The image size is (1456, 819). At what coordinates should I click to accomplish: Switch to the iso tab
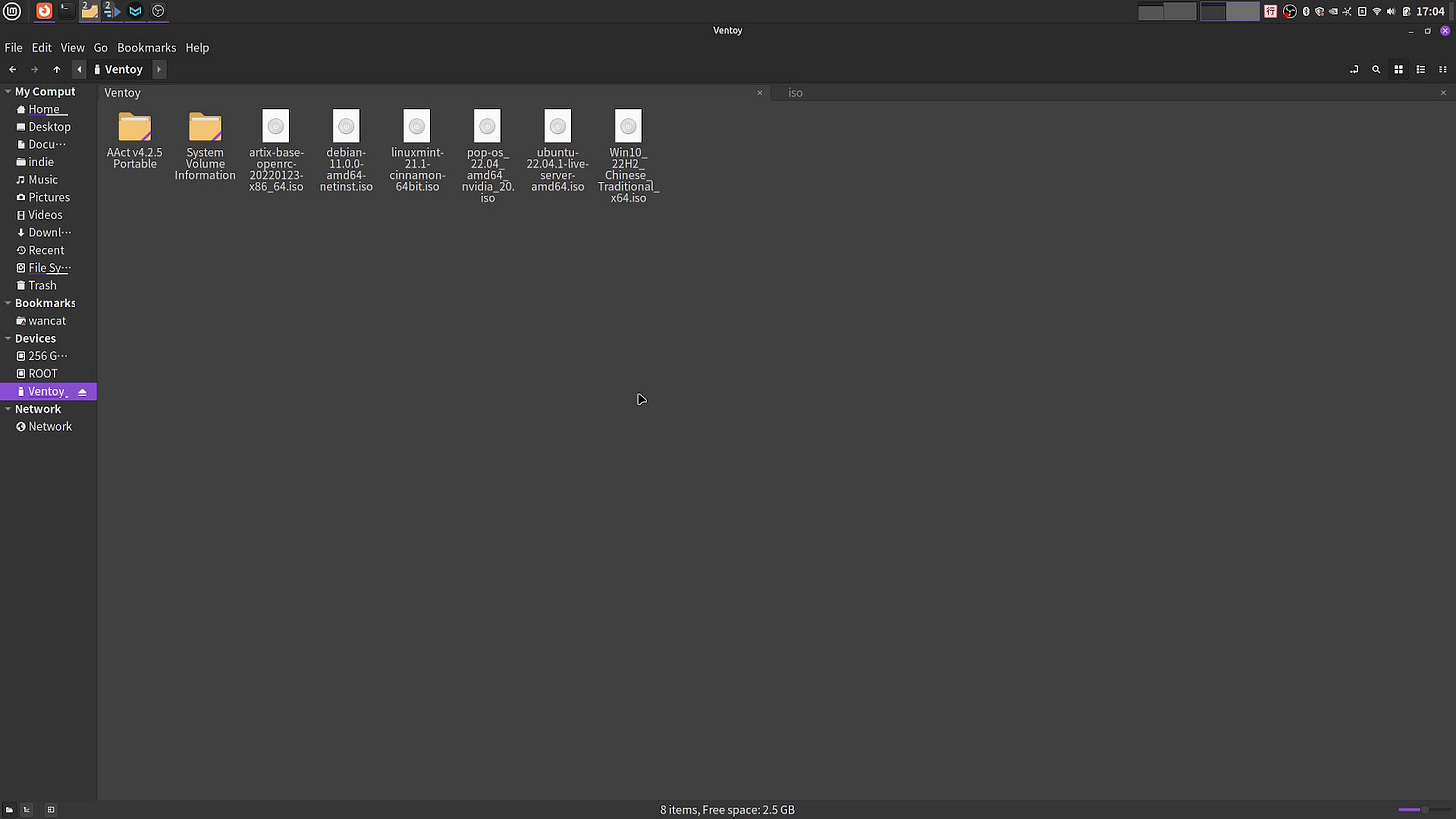click(x=1112, y=92)
